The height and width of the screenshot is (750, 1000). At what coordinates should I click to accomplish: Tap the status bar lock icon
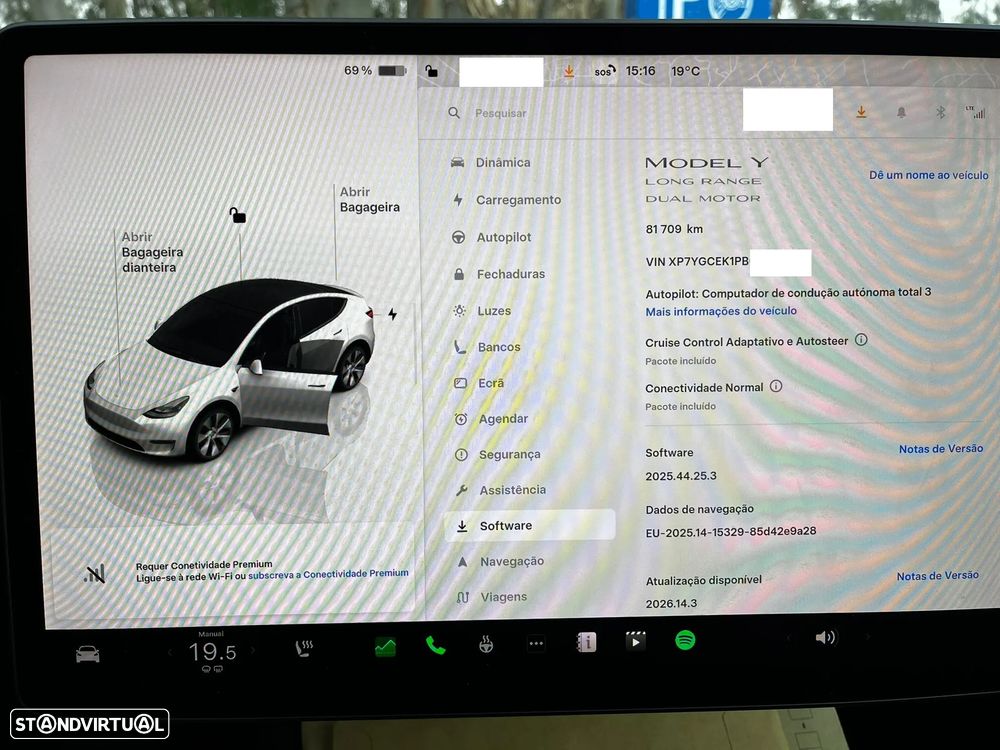click(432, 71)
